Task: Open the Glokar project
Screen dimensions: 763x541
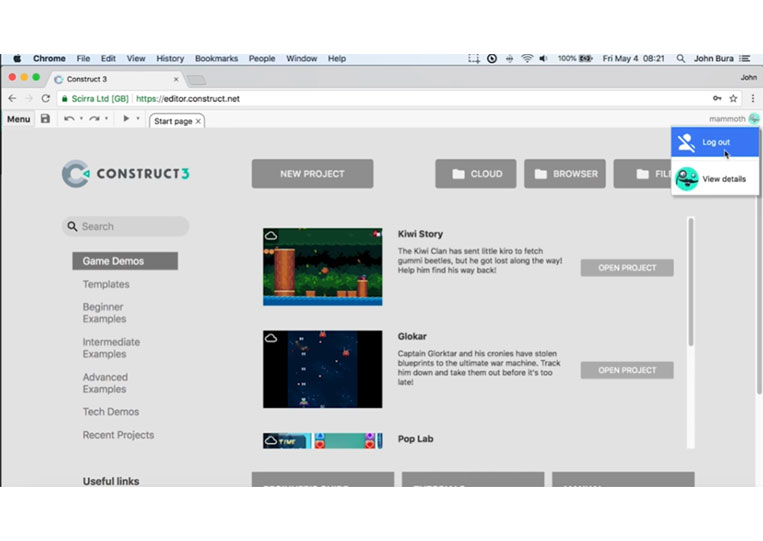Action: (x=627, y=370)
